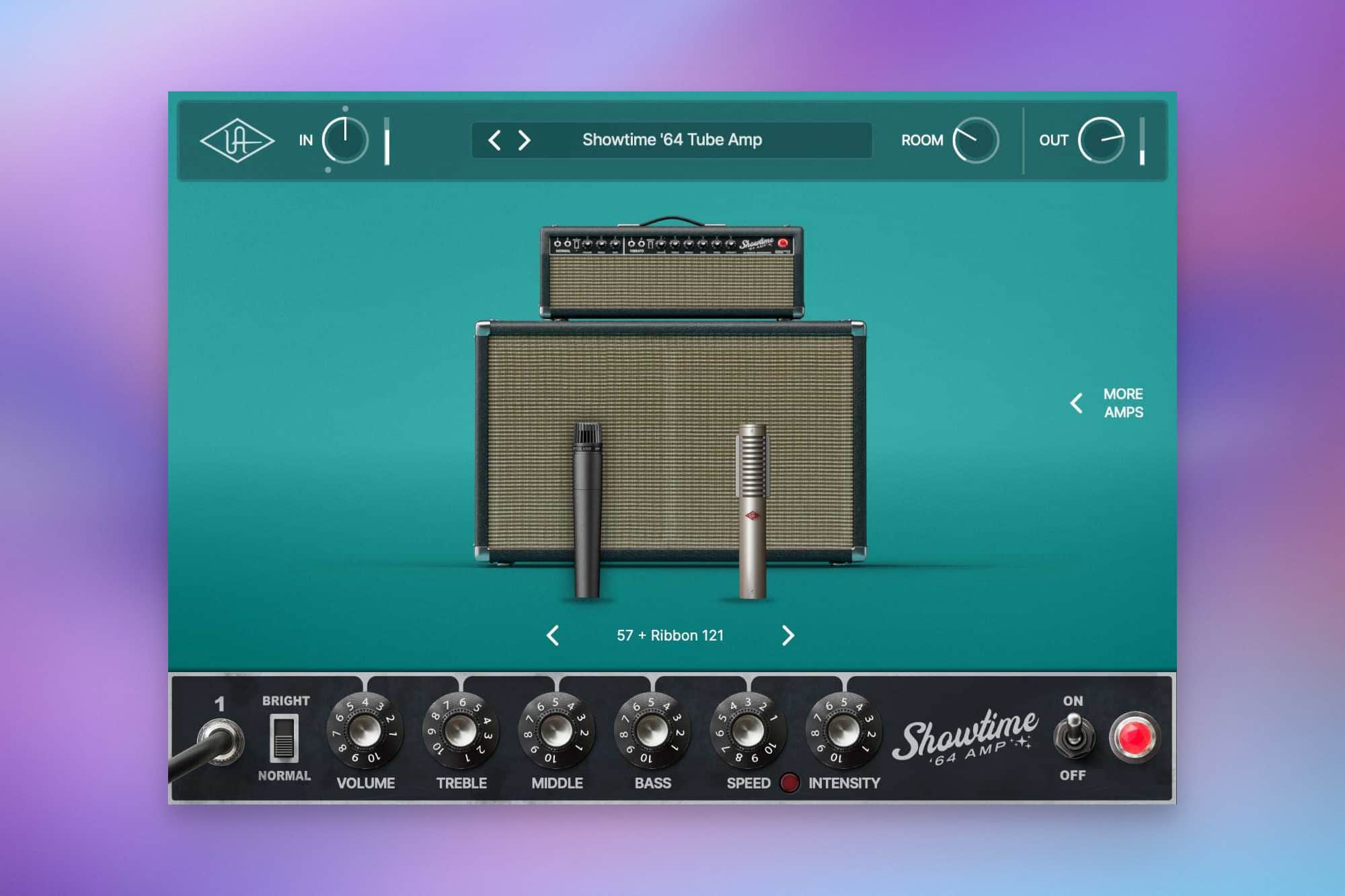
Task: Click the red vibrato indicator between SPEED and INTENSITY
Action: pos(790,782)
